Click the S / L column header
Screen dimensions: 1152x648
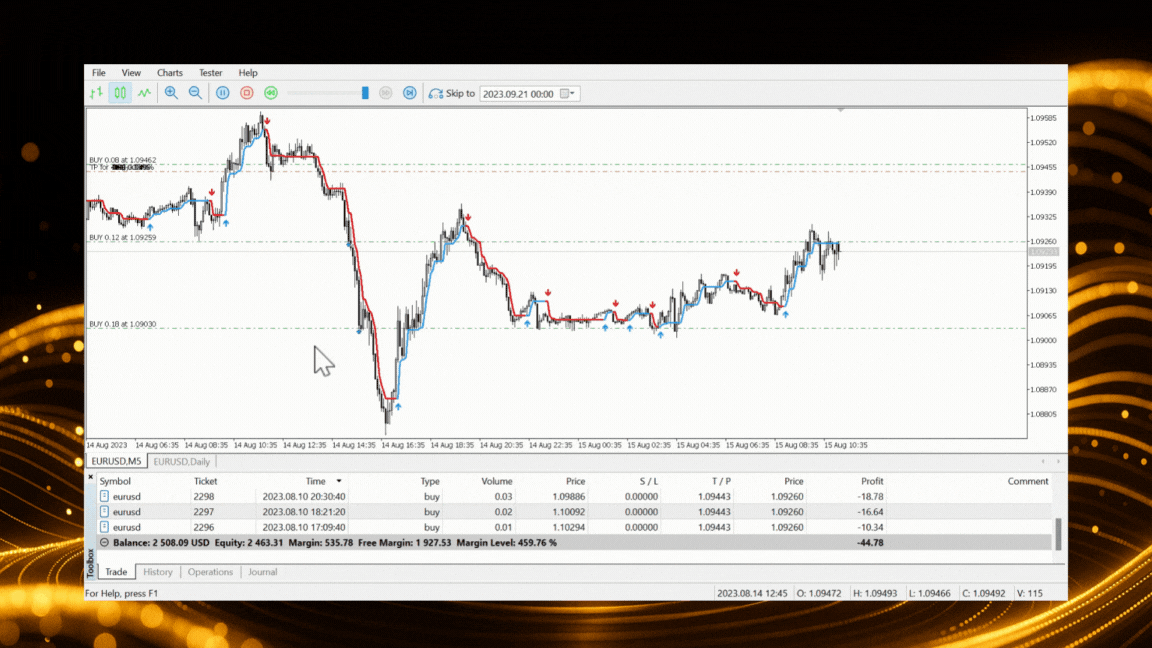(x=649, y=481)
